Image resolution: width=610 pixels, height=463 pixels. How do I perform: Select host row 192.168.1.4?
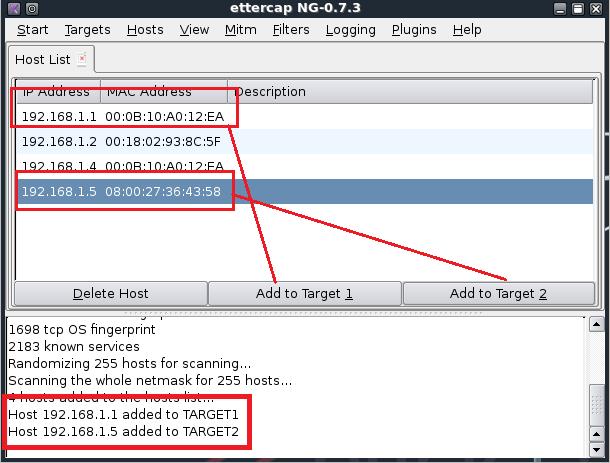[x=305, y=167]
